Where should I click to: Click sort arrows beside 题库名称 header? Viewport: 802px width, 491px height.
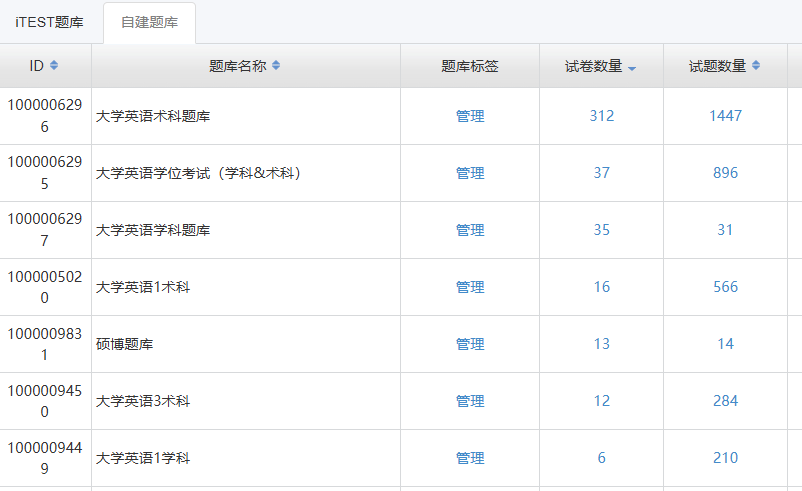pyautogui.click(x=276, y=66)
